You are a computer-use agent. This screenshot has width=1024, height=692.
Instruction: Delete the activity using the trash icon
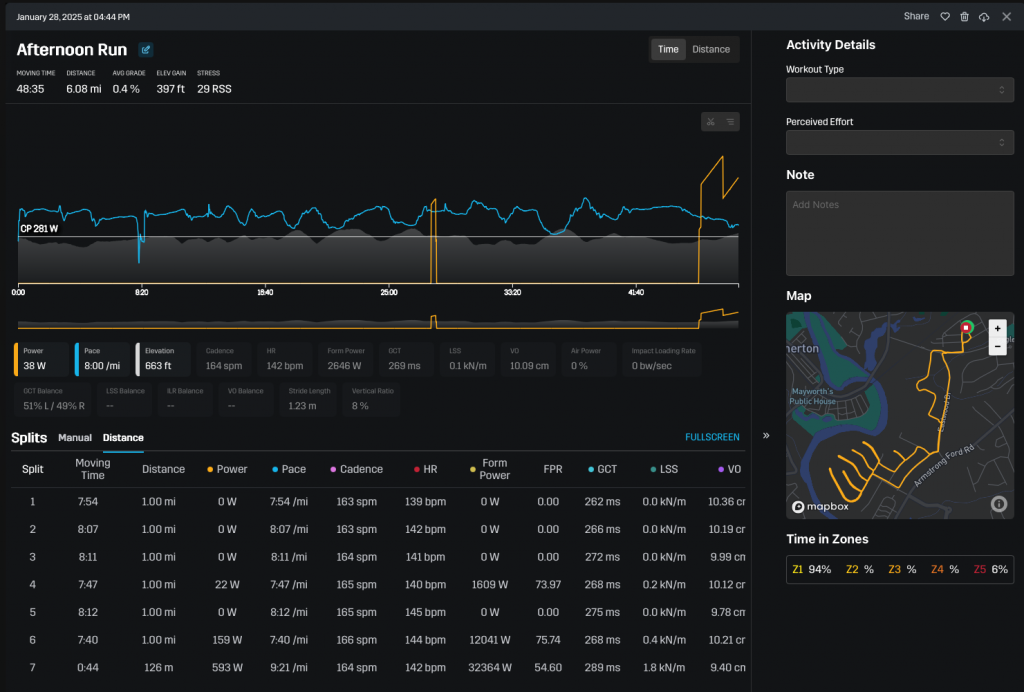click(x=964, y=17)
